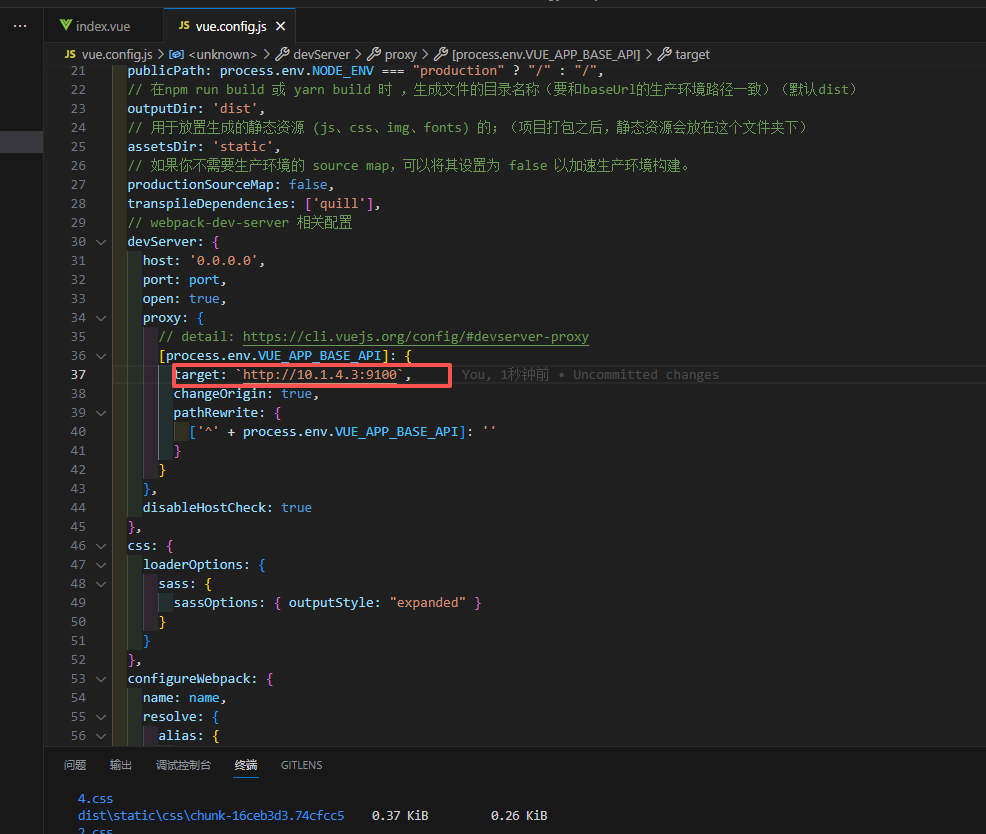Open the GITLENS panel tab

tap(301, 765)
